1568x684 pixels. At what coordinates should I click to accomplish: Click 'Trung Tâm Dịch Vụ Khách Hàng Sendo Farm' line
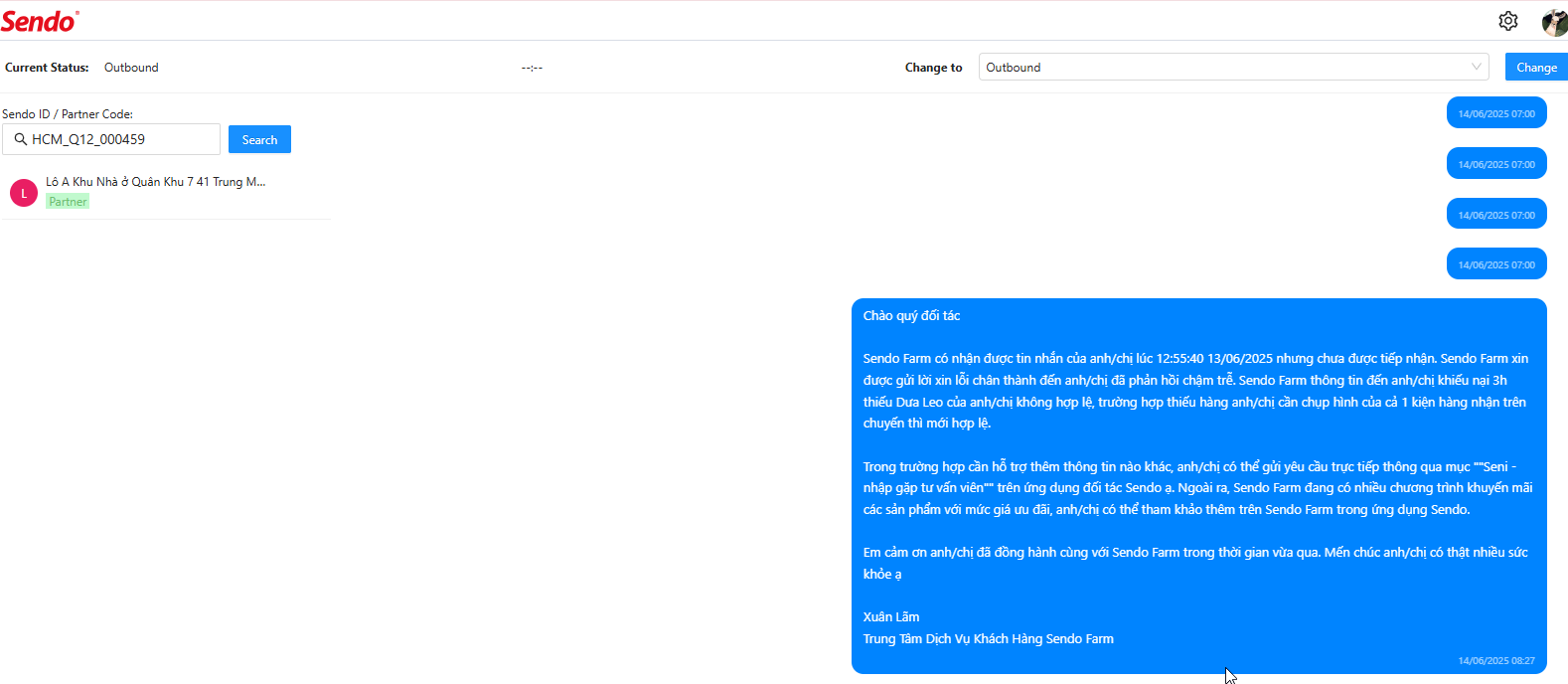tap(988, 638)
